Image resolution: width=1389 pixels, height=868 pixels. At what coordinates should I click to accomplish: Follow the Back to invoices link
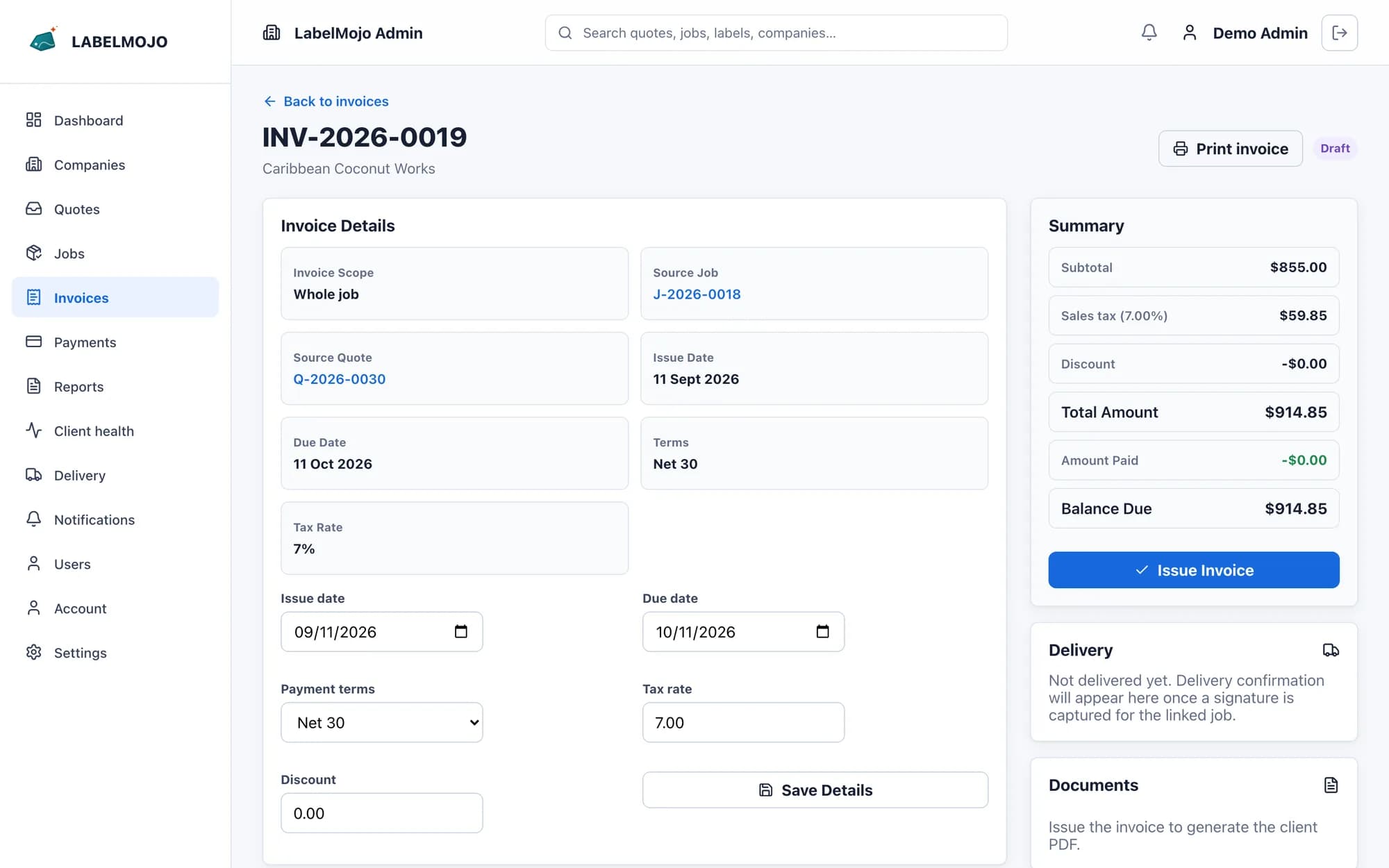click(x=326, y=101)
